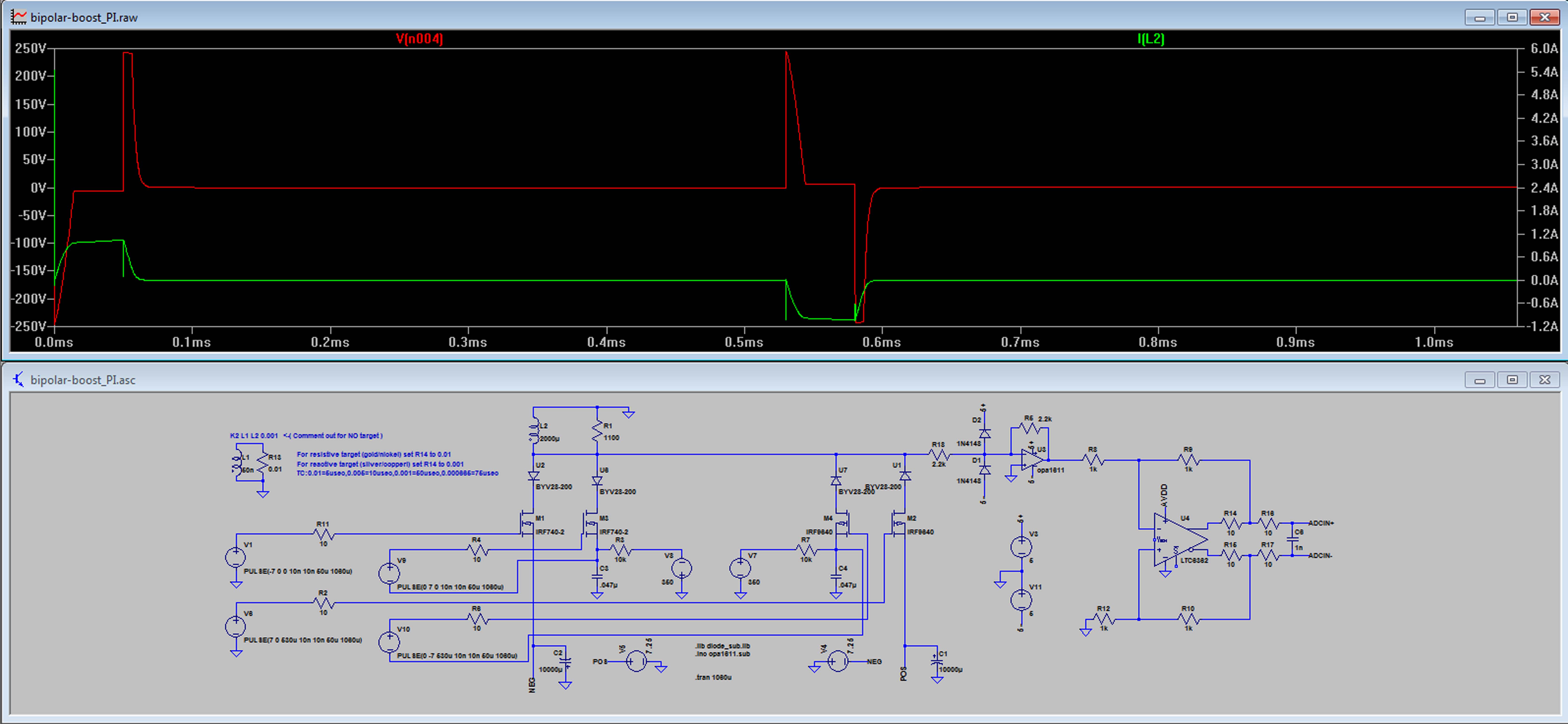Click the C4 capacitor symbol
This screenshot has width=1568, height=724.
pyautogui.click(x=836, y=576)
